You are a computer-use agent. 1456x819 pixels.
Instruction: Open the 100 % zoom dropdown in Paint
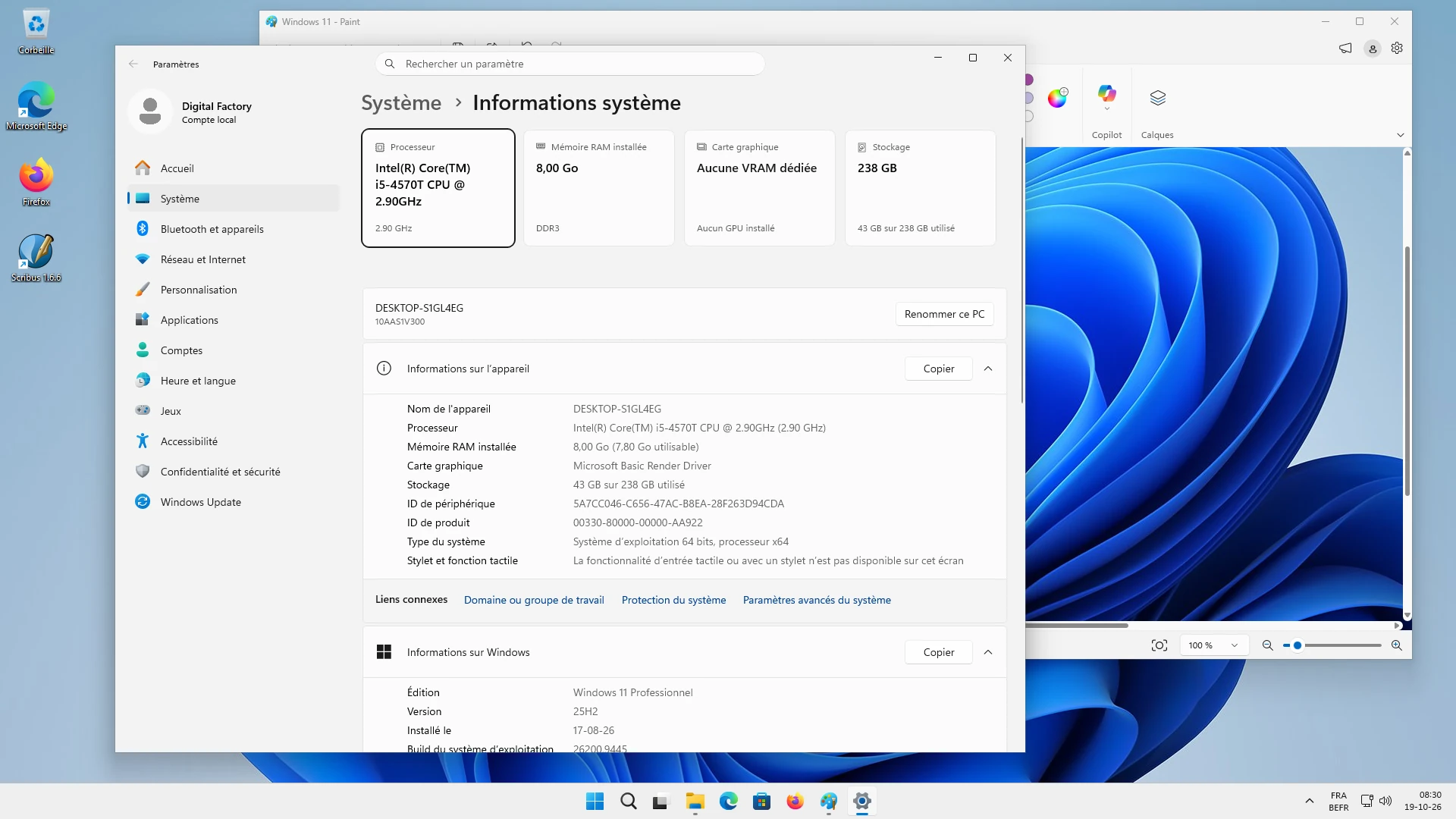[x=1213, y=645]
